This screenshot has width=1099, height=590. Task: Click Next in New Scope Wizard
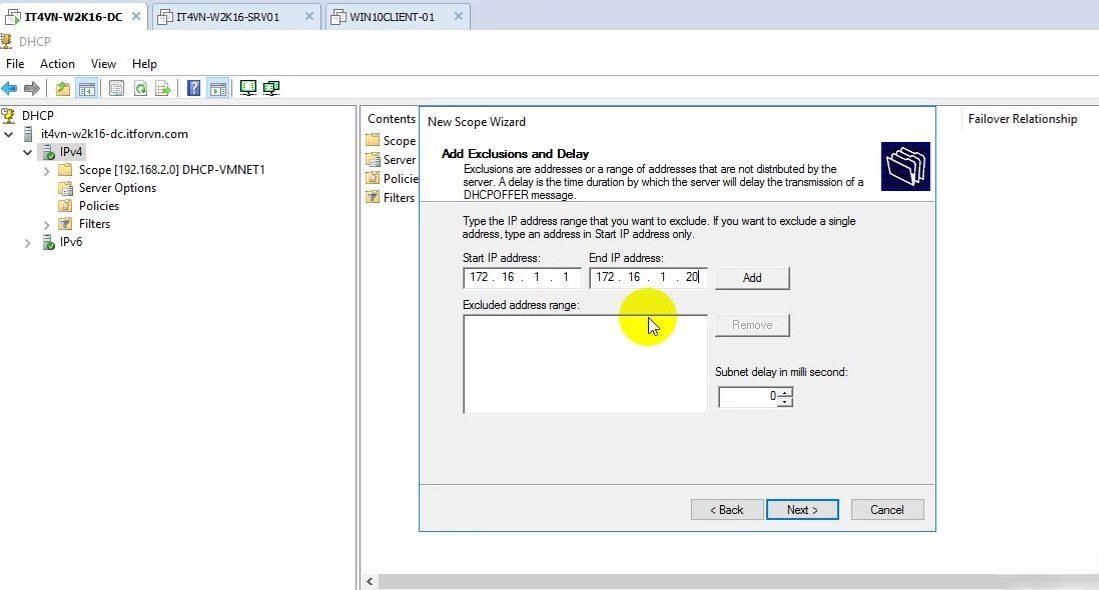[802, 510]
